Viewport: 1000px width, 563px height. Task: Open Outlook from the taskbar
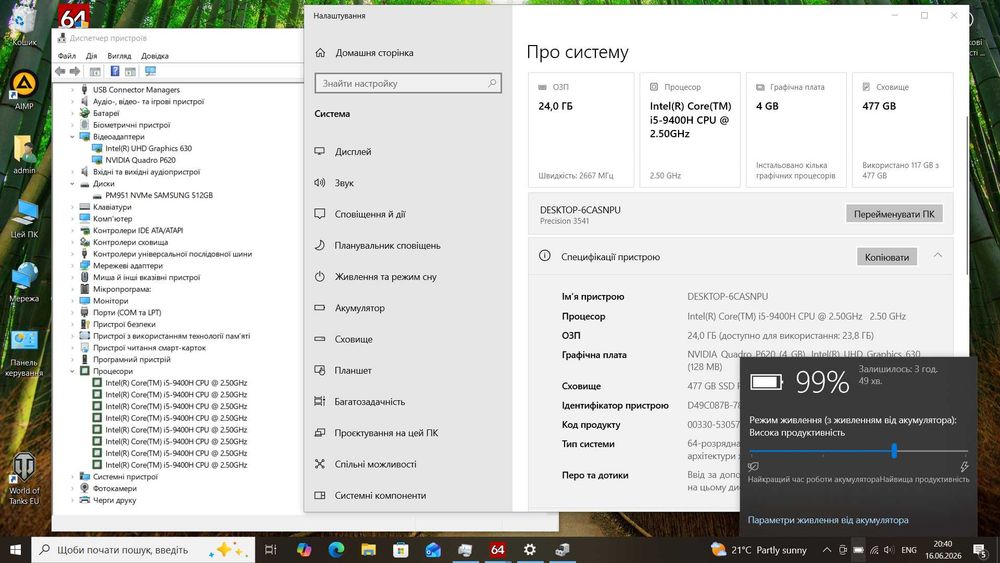433,550
